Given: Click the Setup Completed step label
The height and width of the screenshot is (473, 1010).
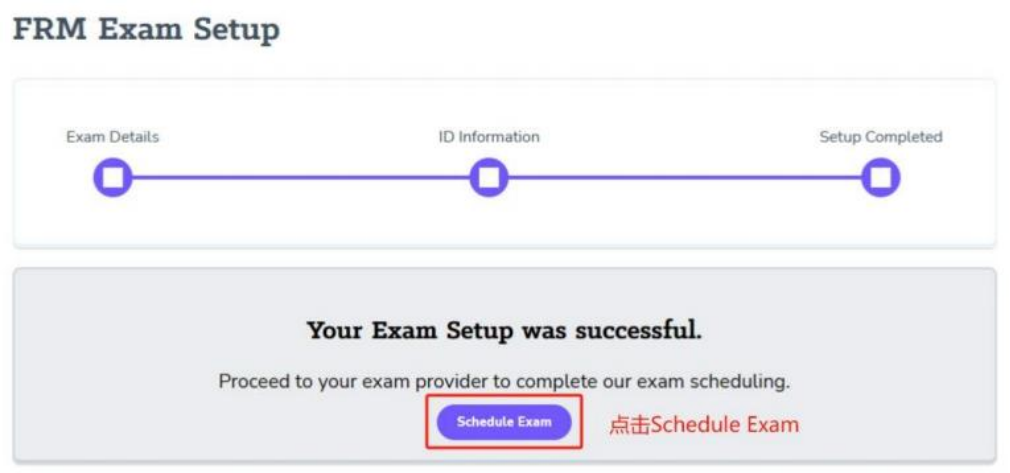Looking at the screenshot, I should point(880,137).
